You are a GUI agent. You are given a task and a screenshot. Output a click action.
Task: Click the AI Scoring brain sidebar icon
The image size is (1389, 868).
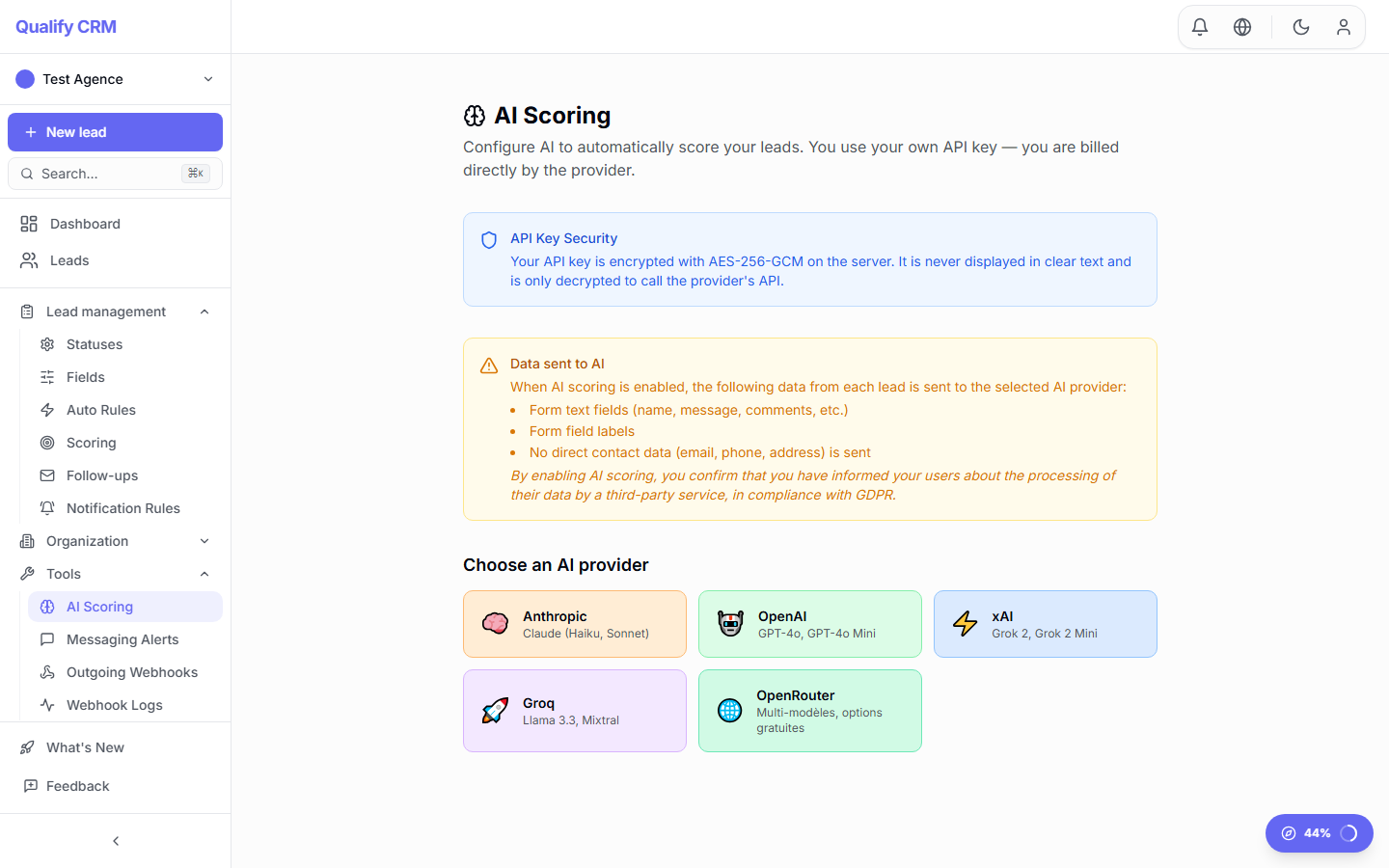tap(47, 607)
